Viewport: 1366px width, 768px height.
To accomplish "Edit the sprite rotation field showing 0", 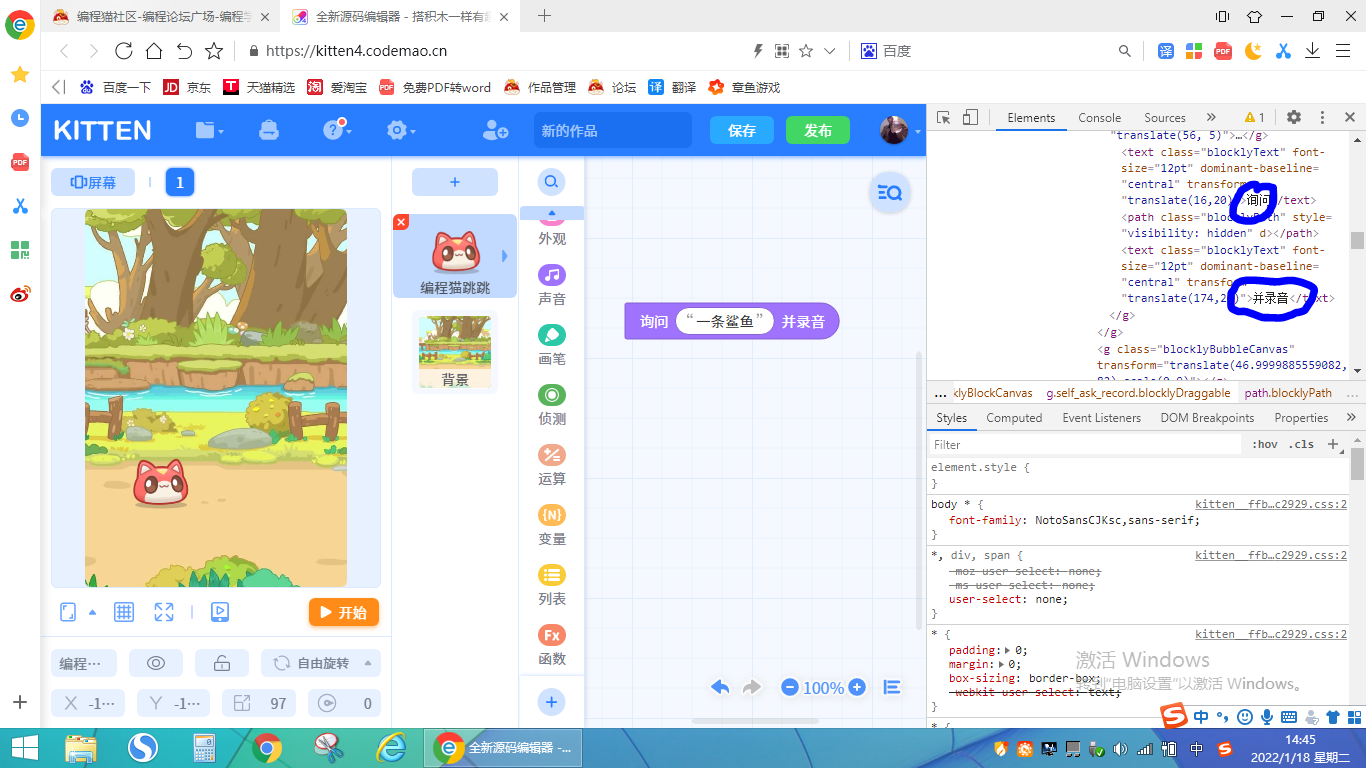I will point(344,703).
